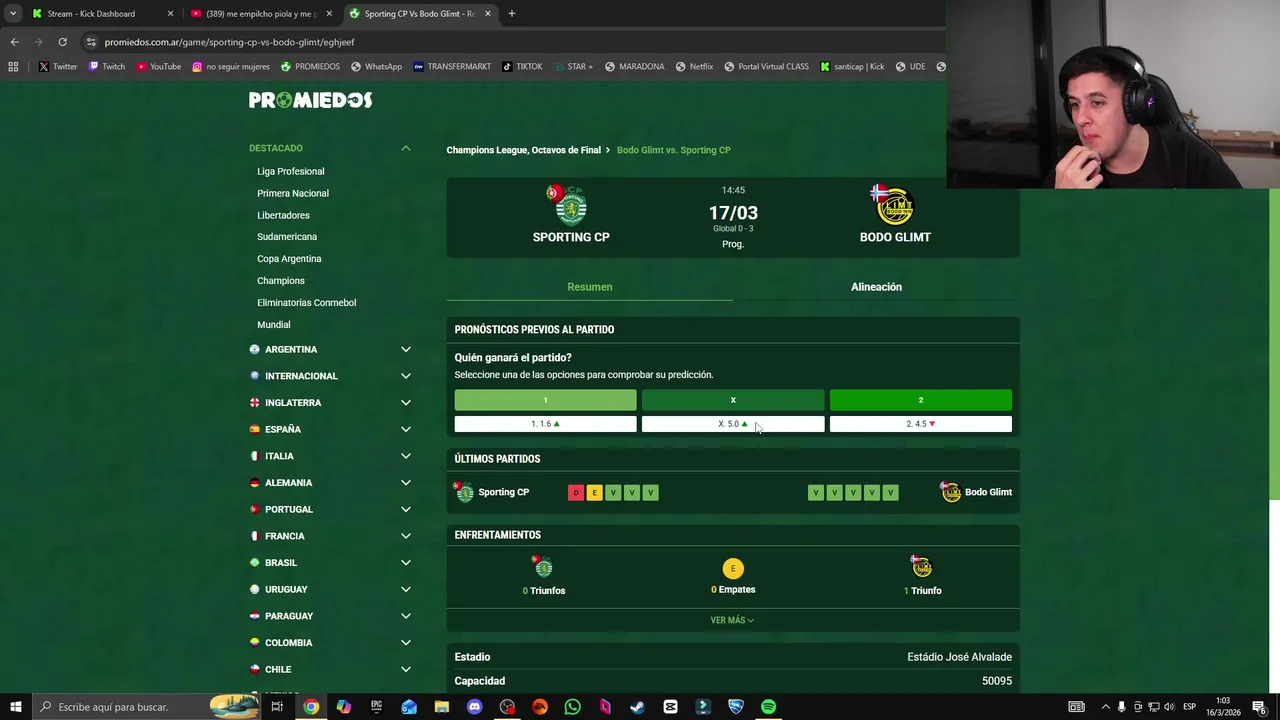The image size is (1280, 720).
Task: Expand VER MÁS in Enfrentamientos
Action: point(732,620)
